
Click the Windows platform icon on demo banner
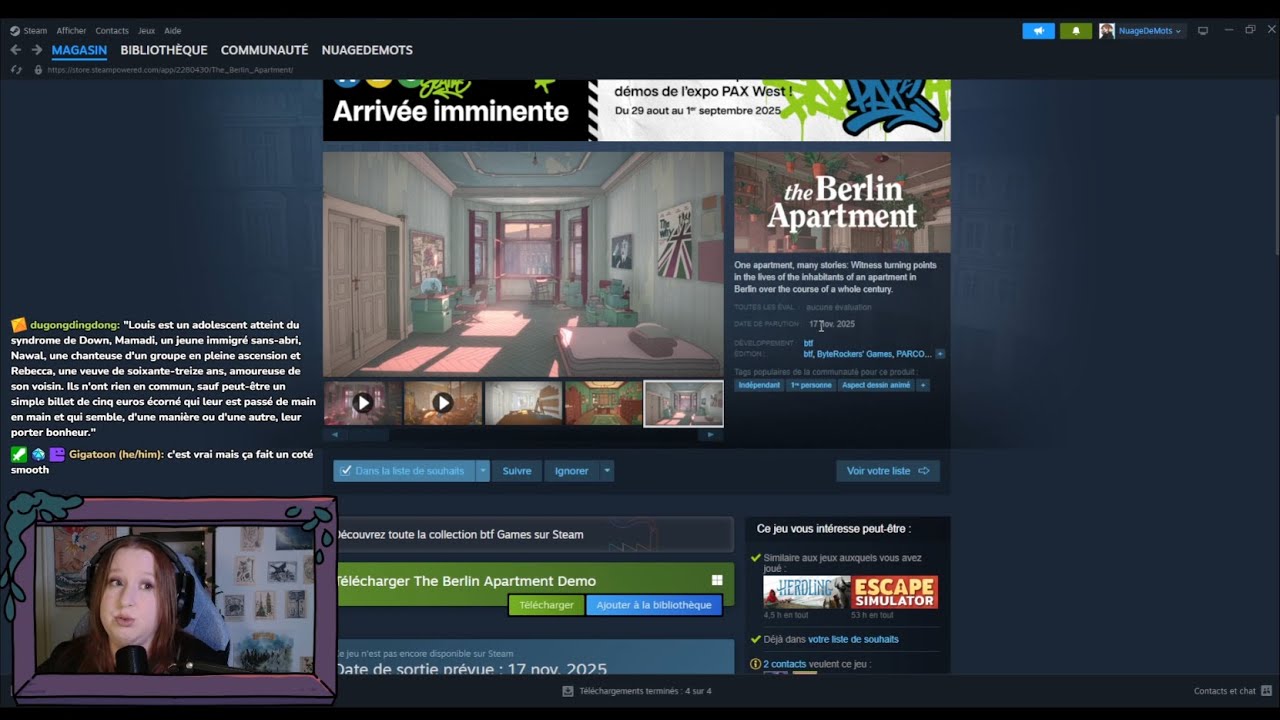click(x=717, y=580)
